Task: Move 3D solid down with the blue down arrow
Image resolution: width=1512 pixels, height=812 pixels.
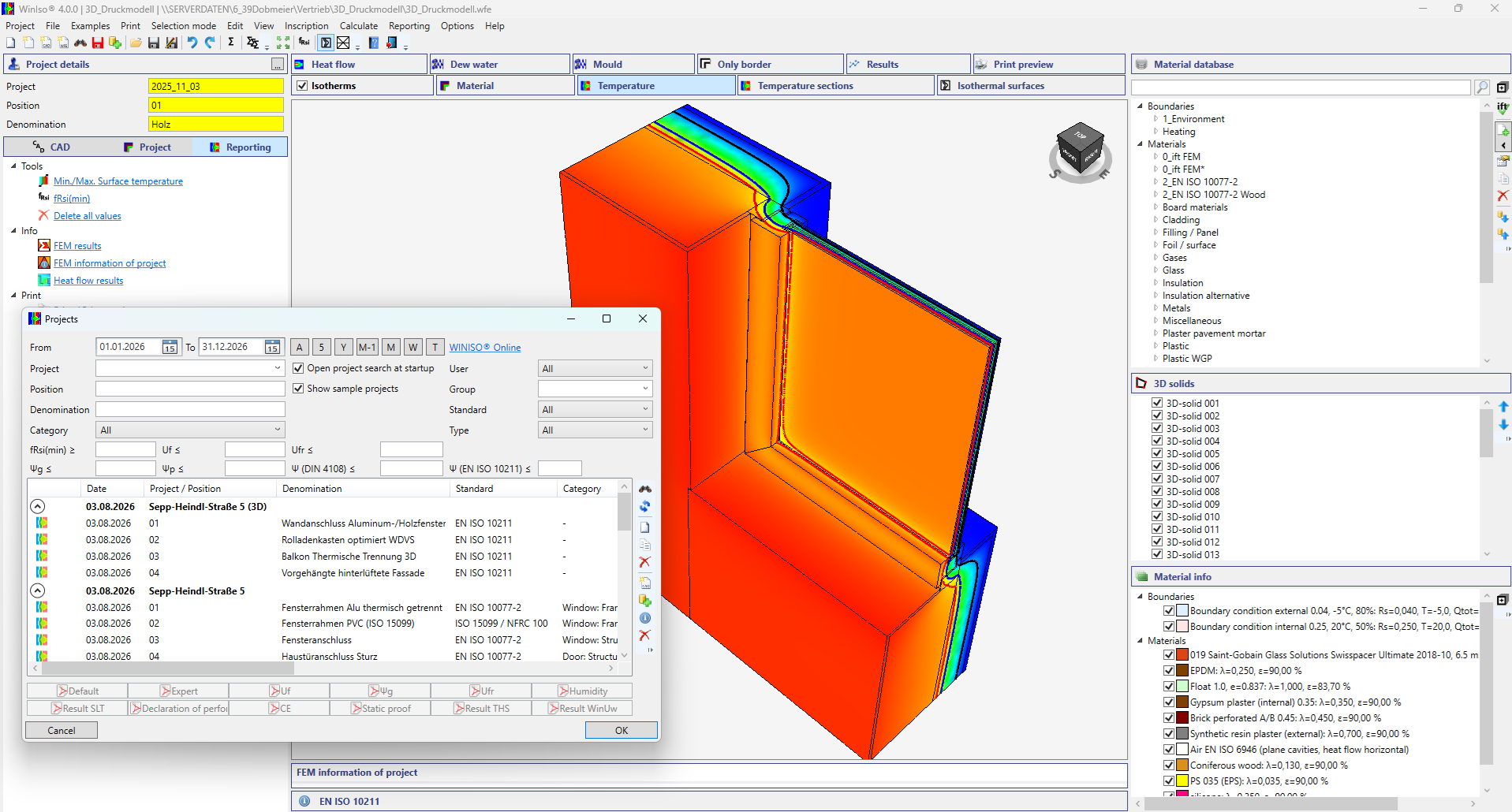Action: click(1503, 425)
